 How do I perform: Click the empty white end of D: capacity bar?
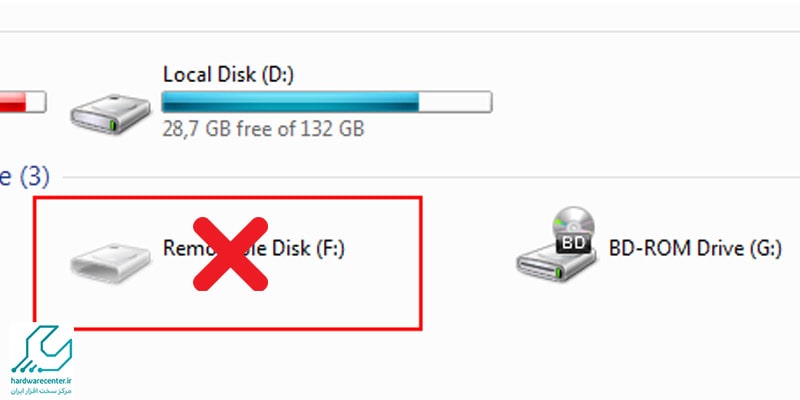tap(455, 102)
